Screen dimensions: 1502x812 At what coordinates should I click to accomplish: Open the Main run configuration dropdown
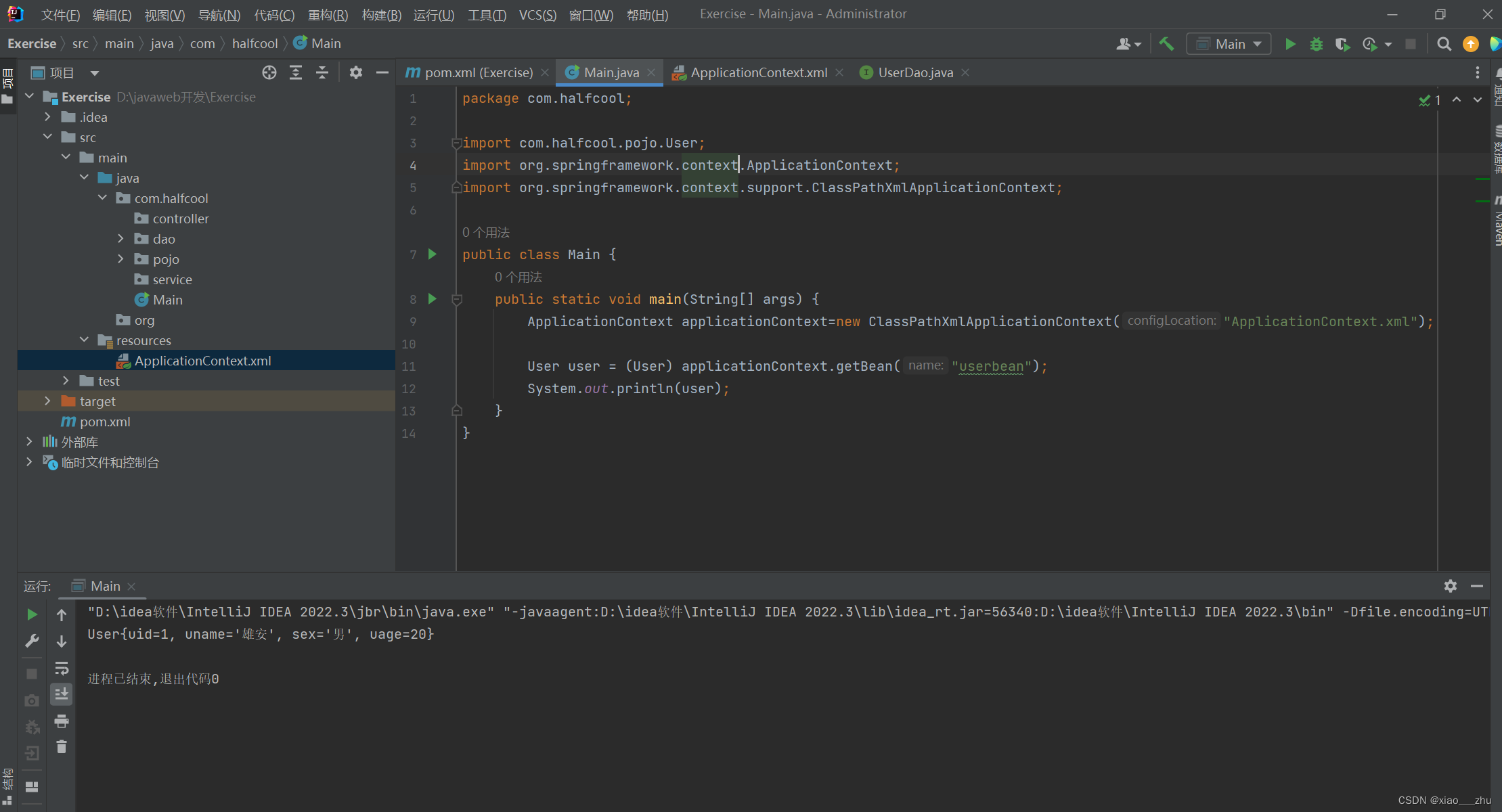tap(1229, 44)
